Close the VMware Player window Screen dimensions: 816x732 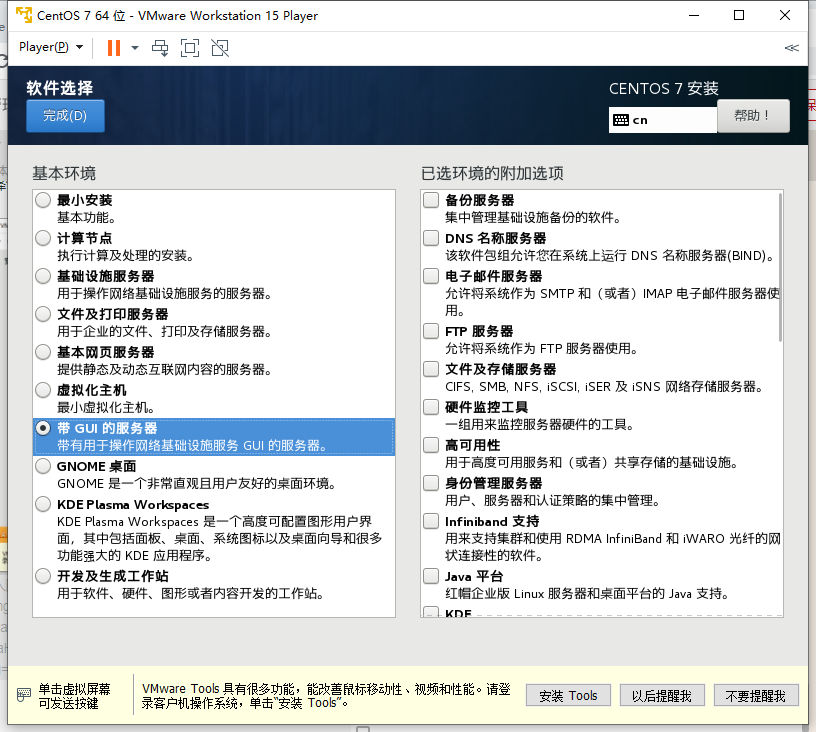pos(785,15)
